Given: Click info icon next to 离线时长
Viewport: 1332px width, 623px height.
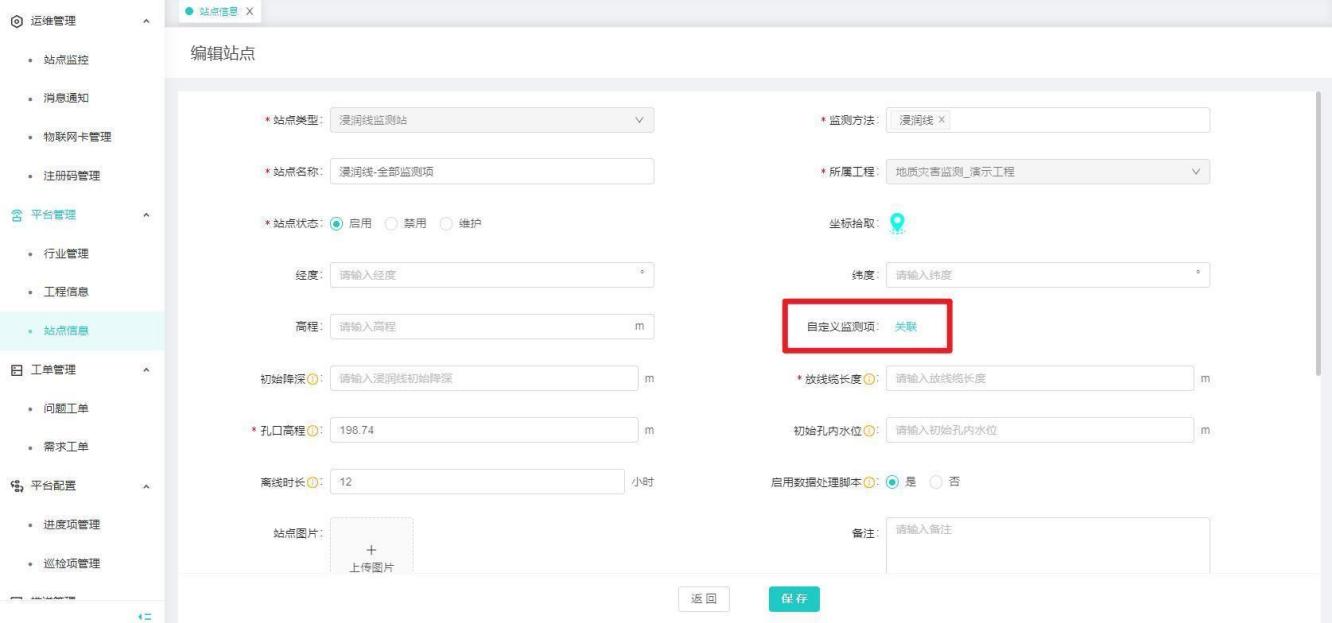Looking at the screenshot, I should [x=313, y=483].
